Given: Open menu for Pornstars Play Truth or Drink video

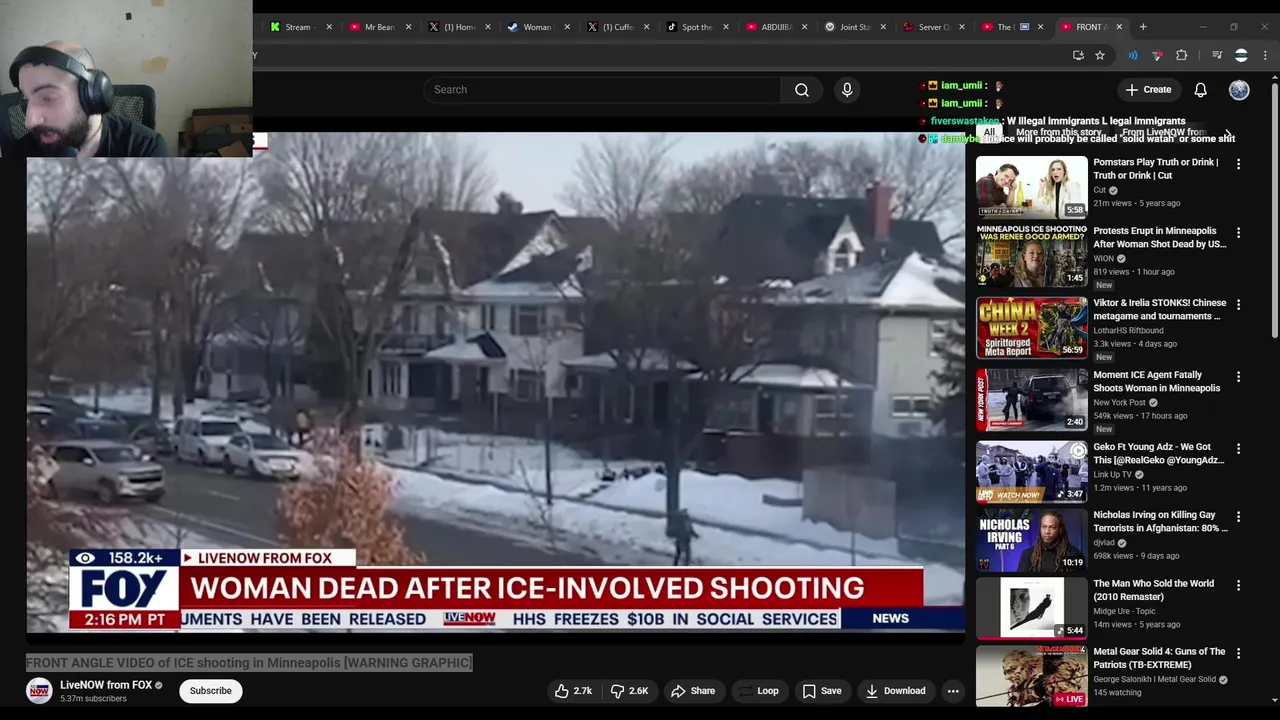Looking at the screenshot, I should pyautogui.click(x=1238, y=164).
